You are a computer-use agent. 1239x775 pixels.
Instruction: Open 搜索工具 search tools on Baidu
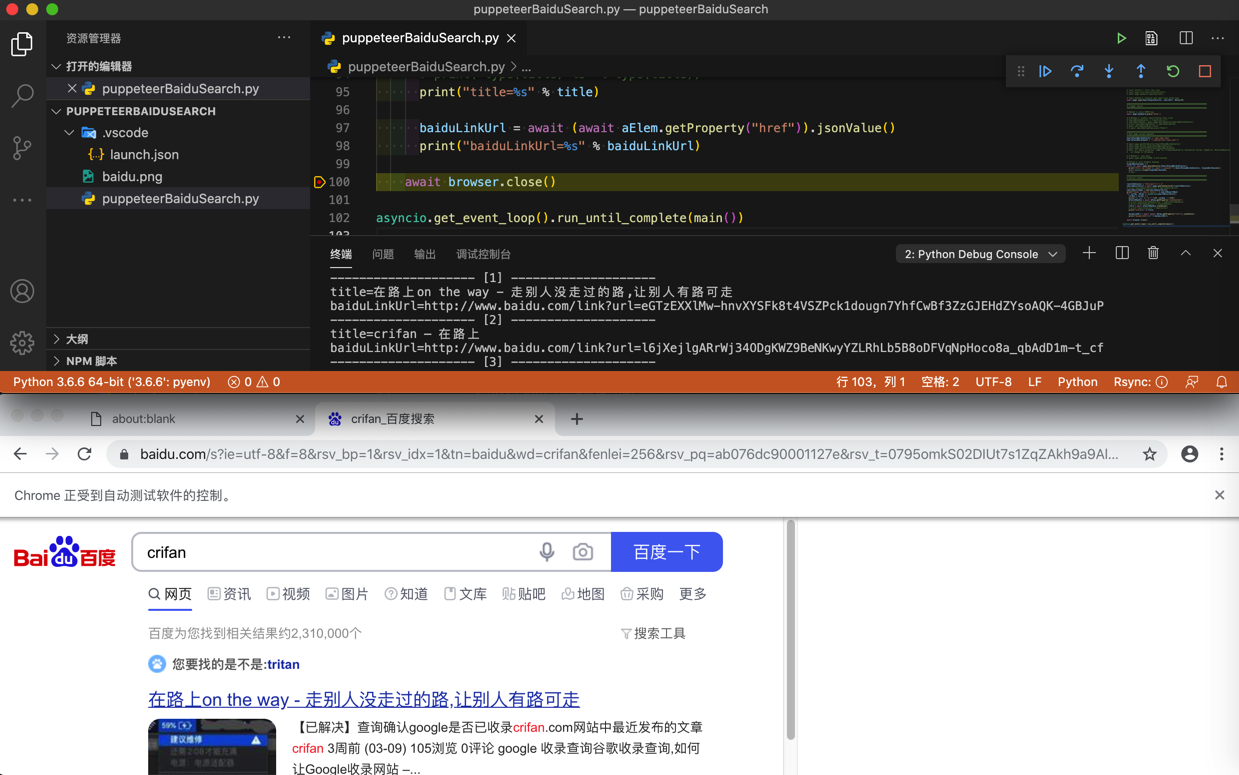tap(653, 633)
